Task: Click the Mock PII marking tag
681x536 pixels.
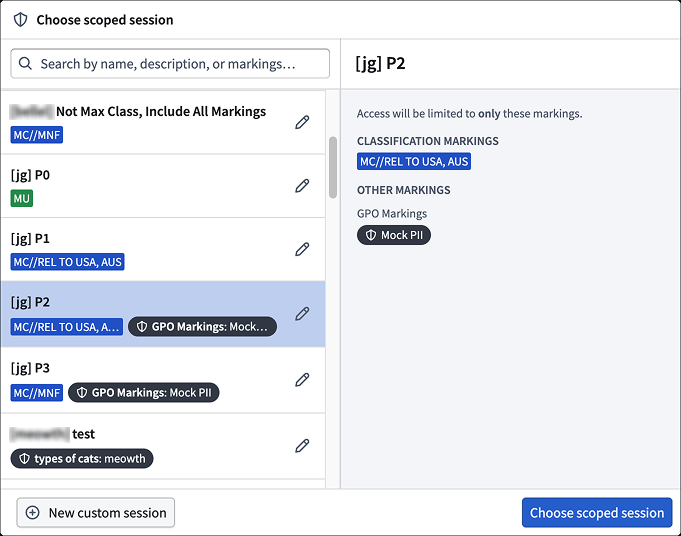Action: pos(394,235)
